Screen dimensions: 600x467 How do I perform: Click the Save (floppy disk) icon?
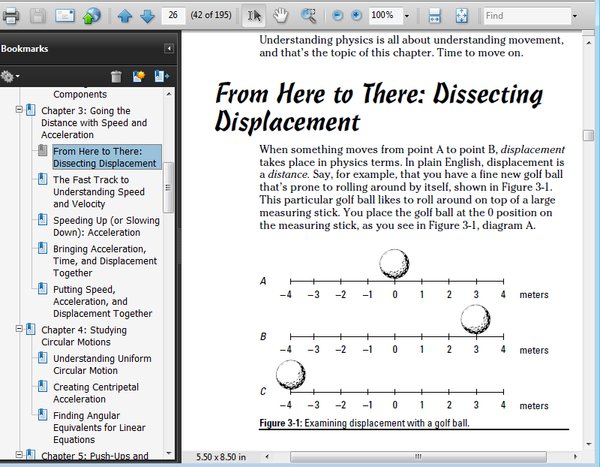point(38,16)
